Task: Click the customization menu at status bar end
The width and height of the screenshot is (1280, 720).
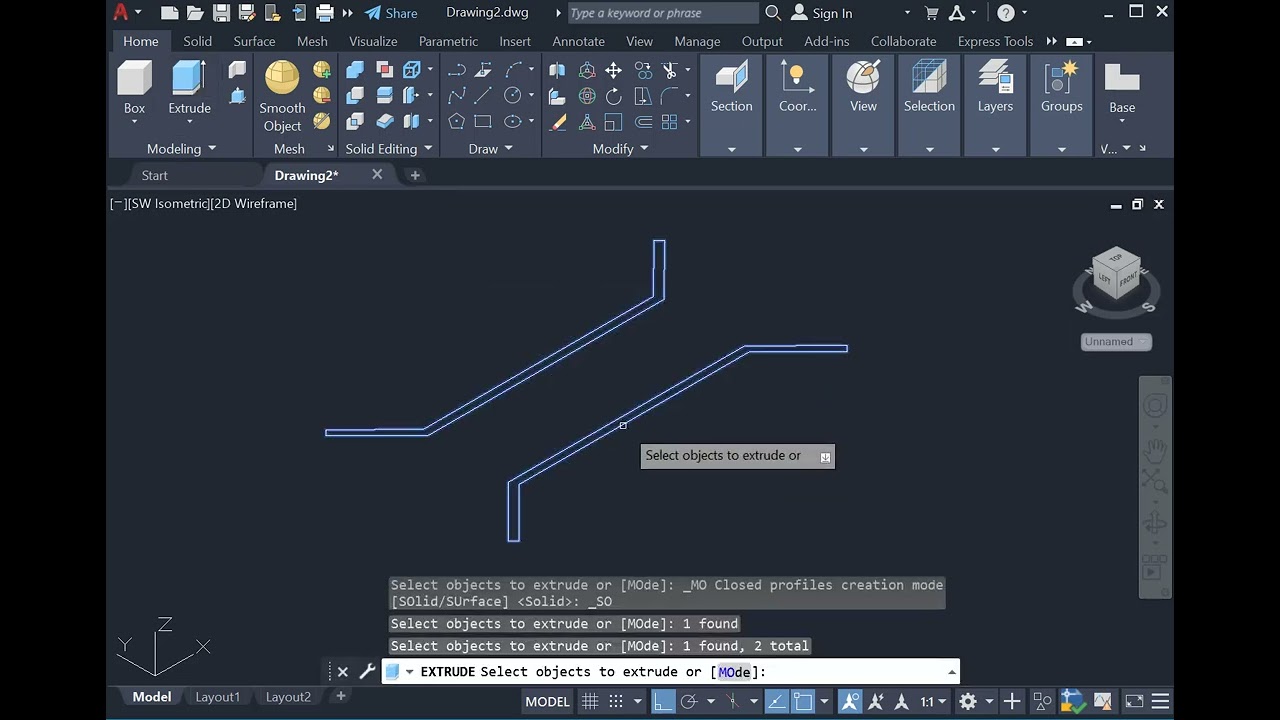Action: click(x=1160, y=701)
